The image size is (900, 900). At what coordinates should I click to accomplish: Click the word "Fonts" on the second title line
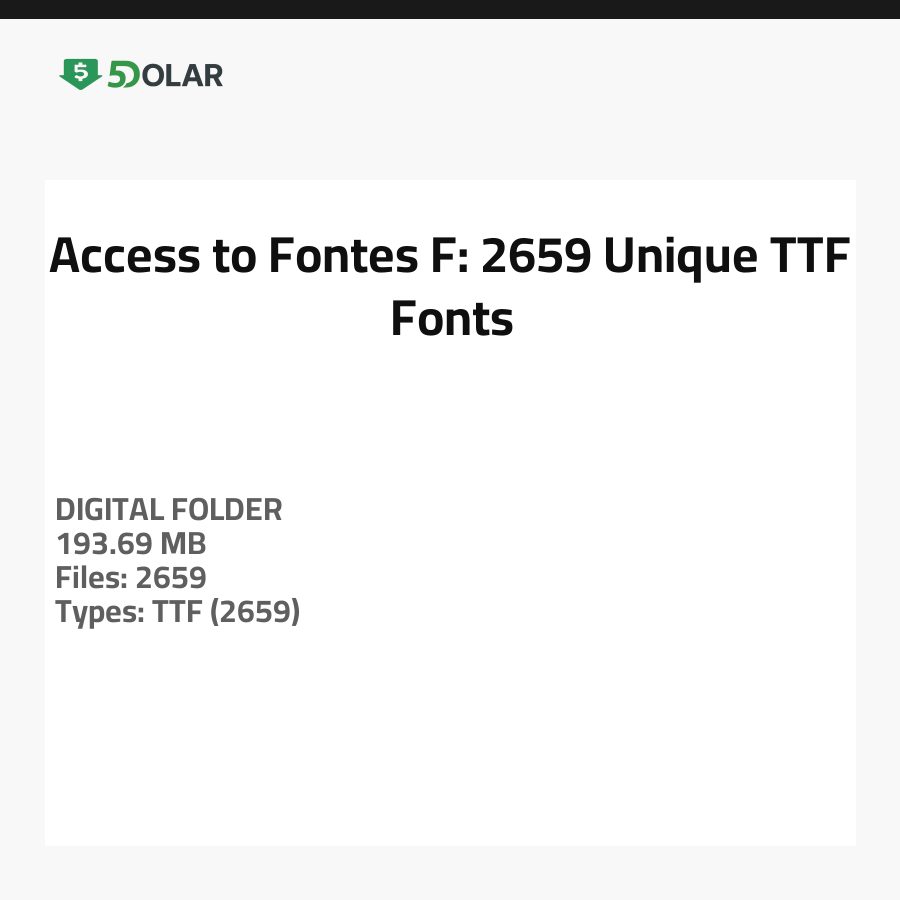[x=451, y=319]
